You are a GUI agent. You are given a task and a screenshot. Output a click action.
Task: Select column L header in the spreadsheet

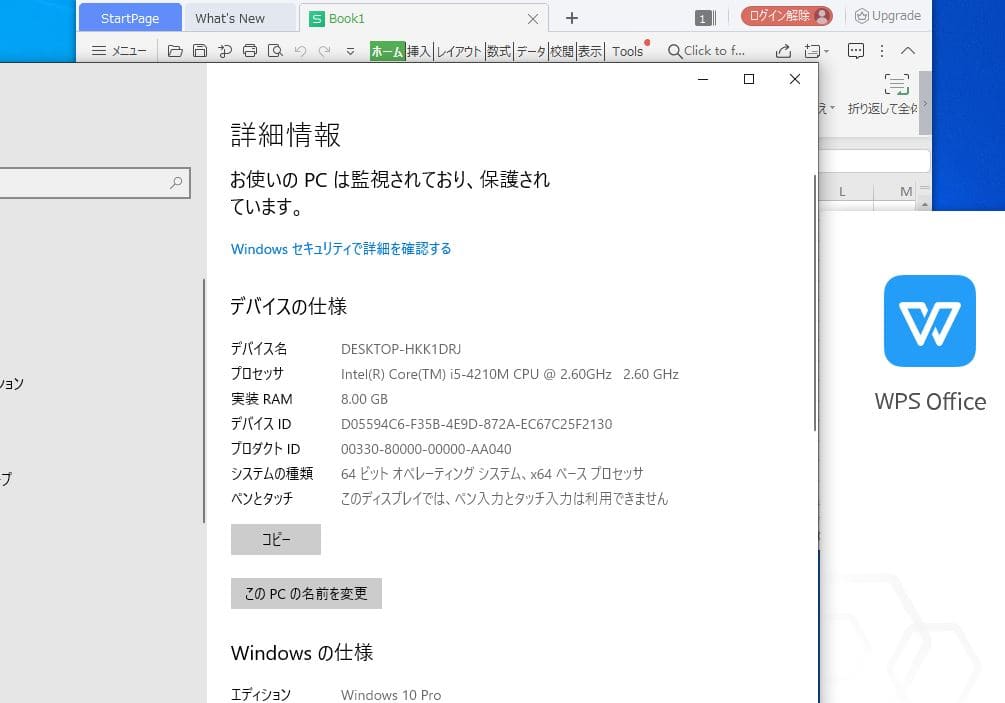point(842,191)
